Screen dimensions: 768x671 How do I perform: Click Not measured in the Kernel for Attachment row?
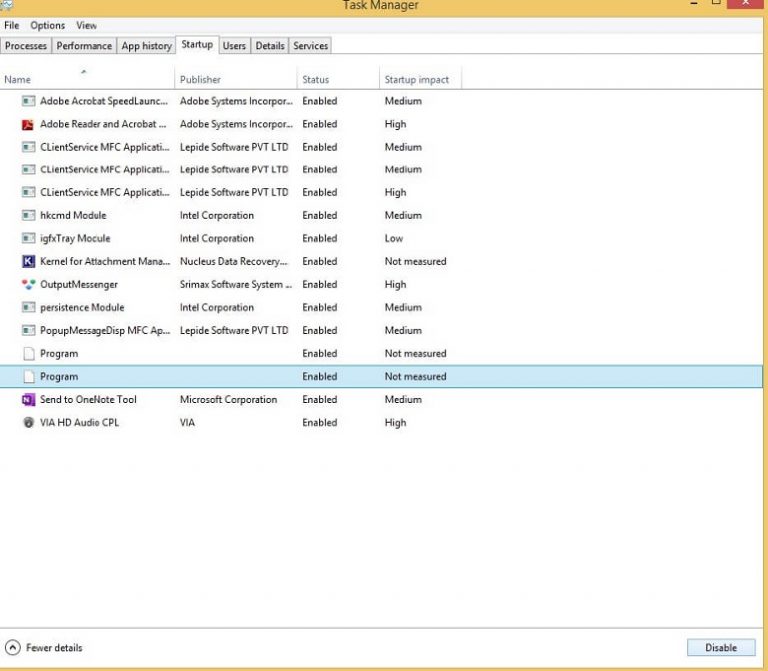pos(415,262)
